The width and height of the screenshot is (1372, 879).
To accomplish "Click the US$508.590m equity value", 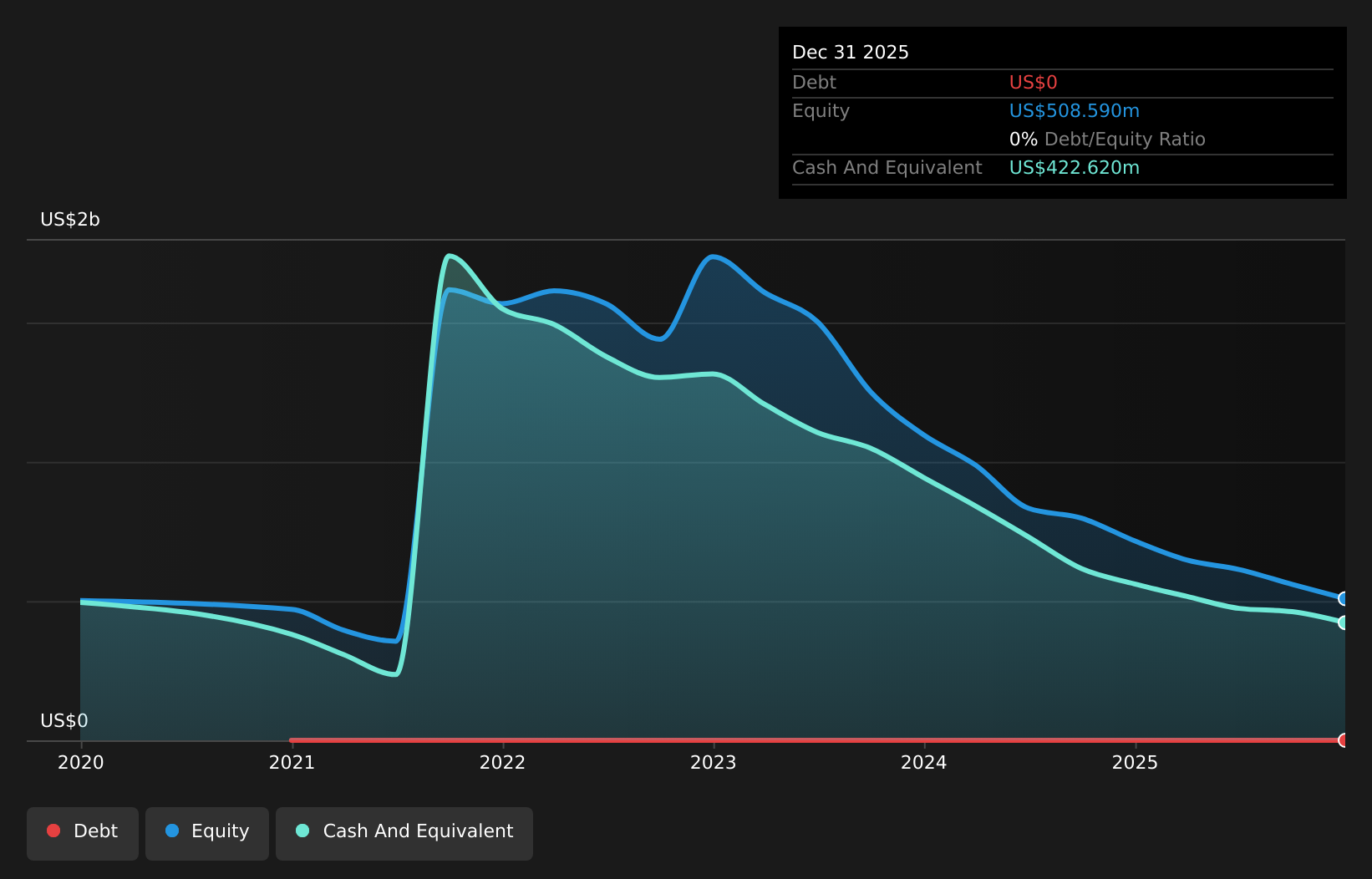I will click(x=1075, y=111).
